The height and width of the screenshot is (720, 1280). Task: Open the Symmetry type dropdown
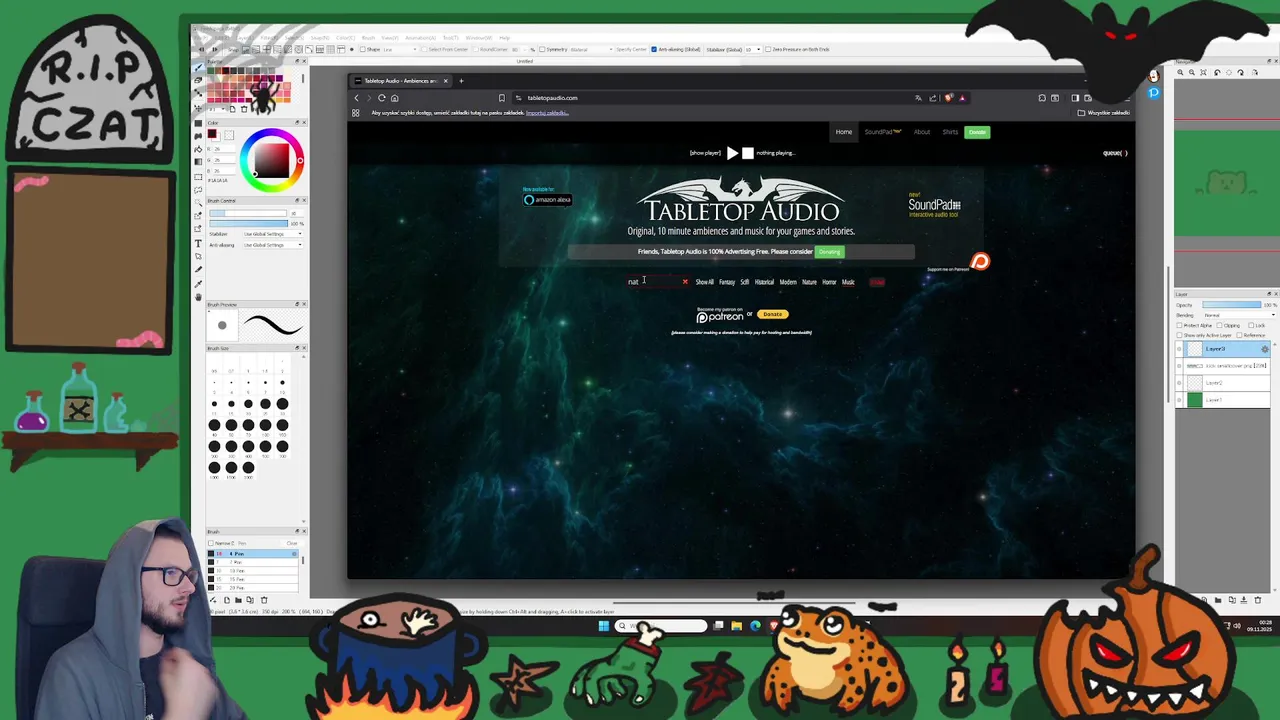(x=592, y=49)
